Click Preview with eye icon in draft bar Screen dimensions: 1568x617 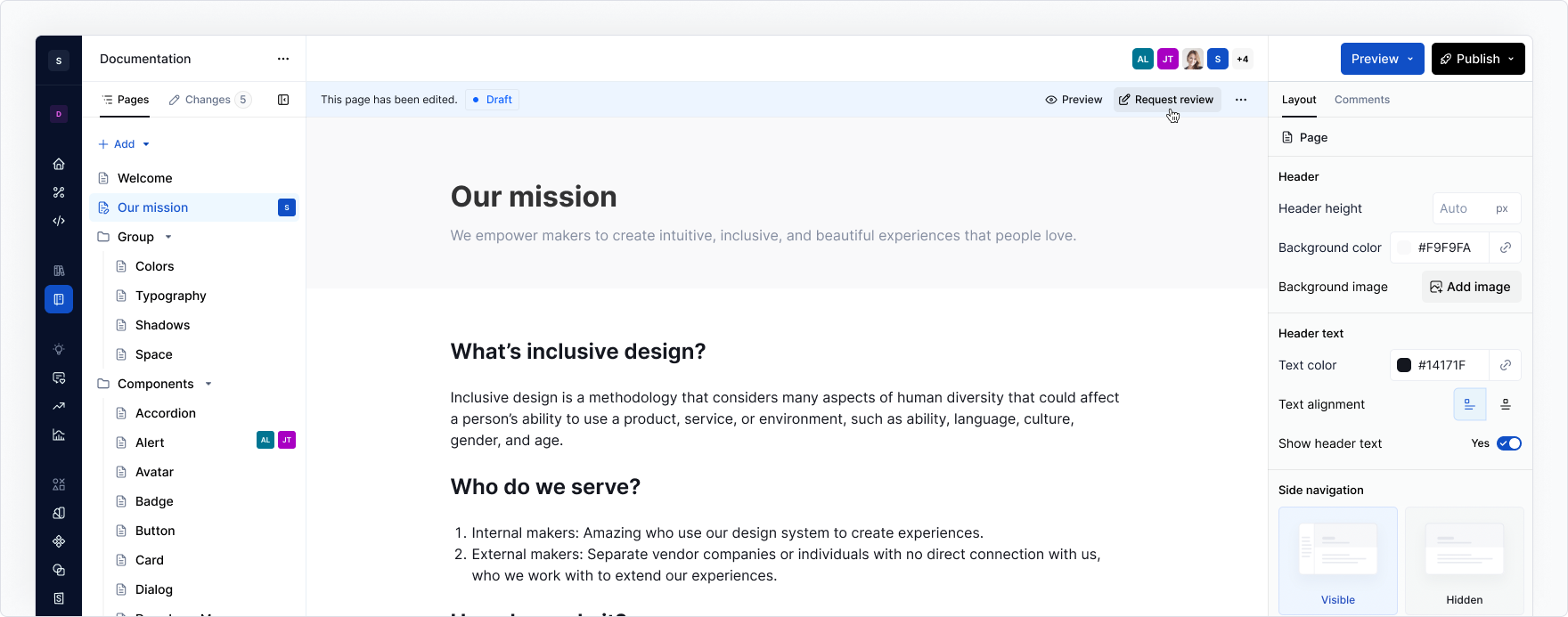point(1074,100)
